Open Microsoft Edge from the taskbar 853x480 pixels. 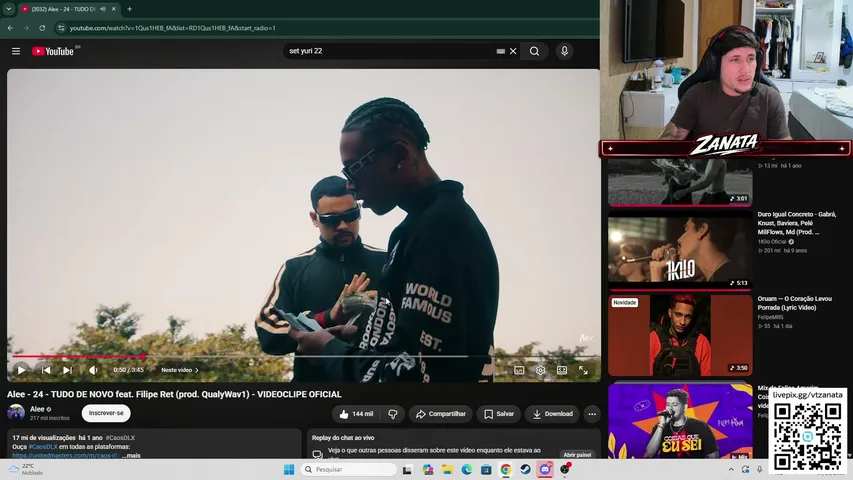click(467, 470)
